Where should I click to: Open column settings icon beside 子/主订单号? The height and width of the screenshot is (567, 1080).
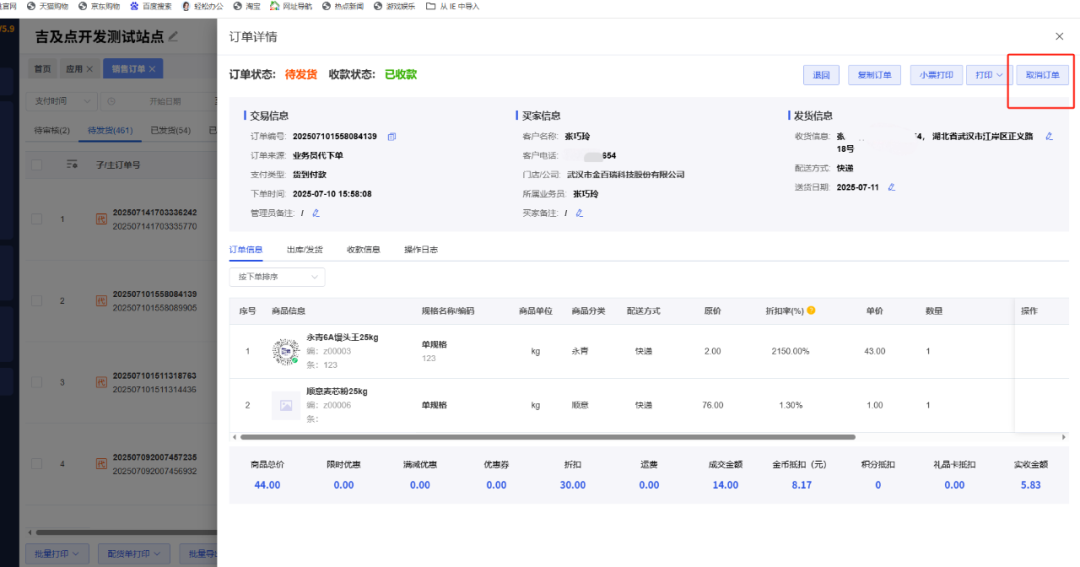72,165
